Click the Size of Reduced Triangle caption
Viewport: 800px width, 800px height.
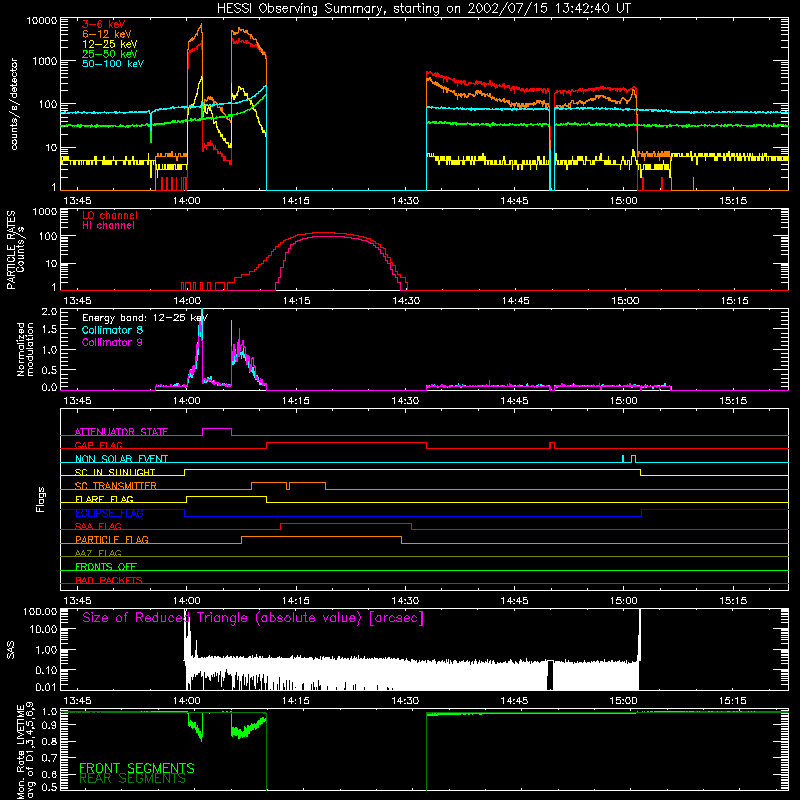coord(253,618)
